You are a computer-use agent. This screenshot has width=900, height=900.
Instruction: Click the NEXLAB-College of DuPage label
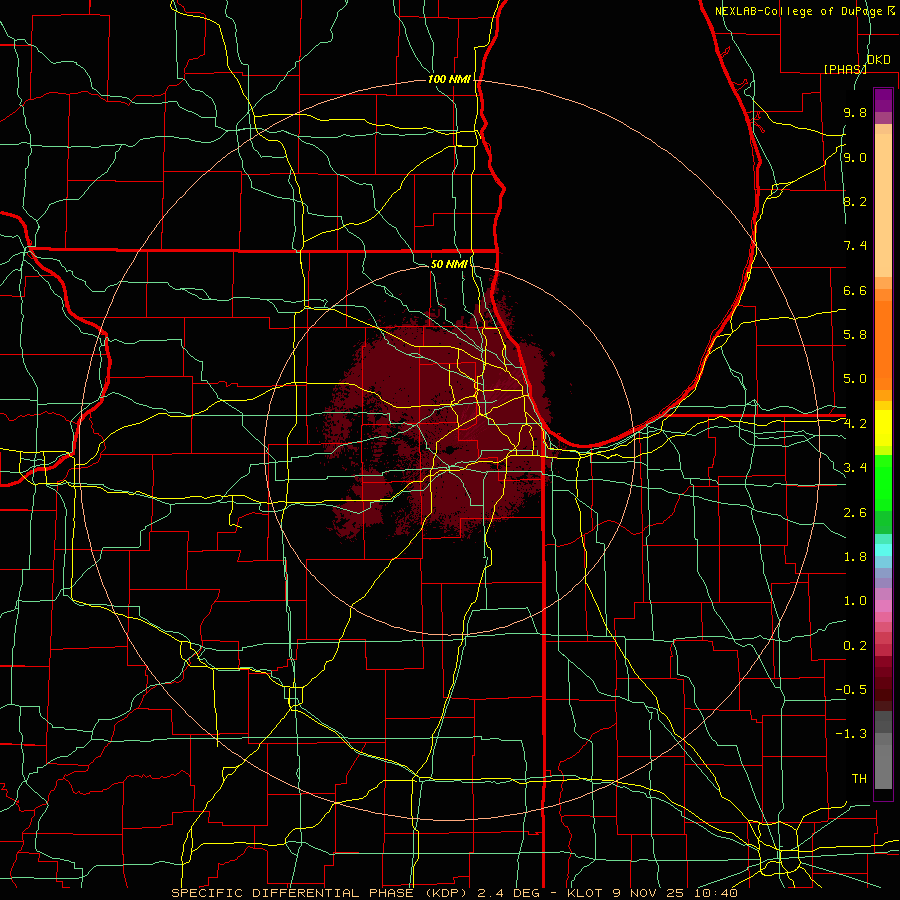[798, 11]
